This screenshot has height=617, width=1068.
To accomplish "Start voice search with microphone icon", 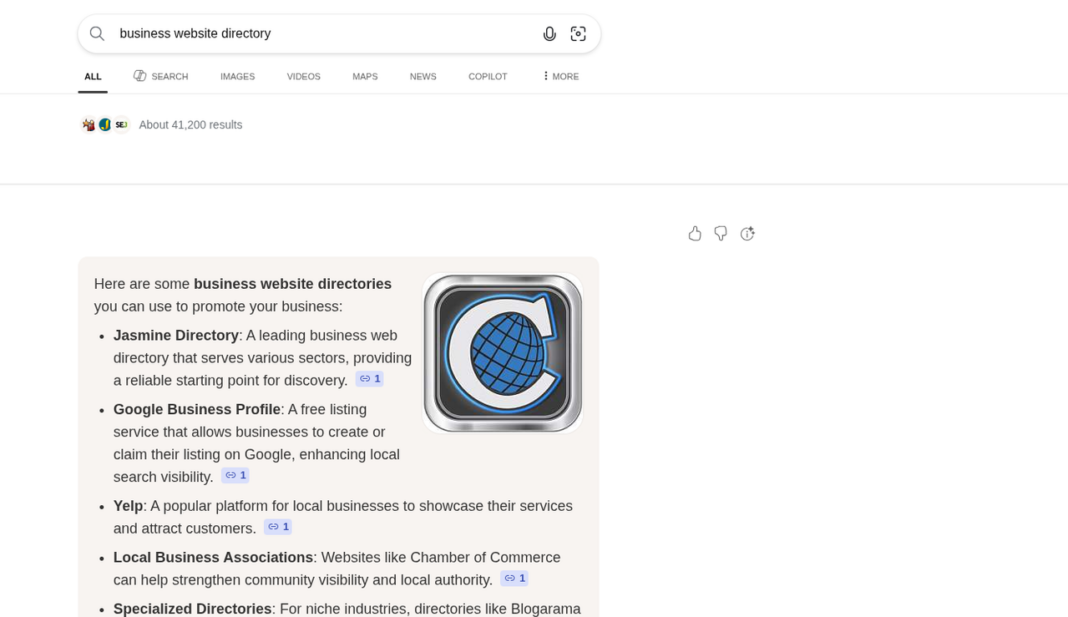I will pyautogui.click(x=549, y=33).
